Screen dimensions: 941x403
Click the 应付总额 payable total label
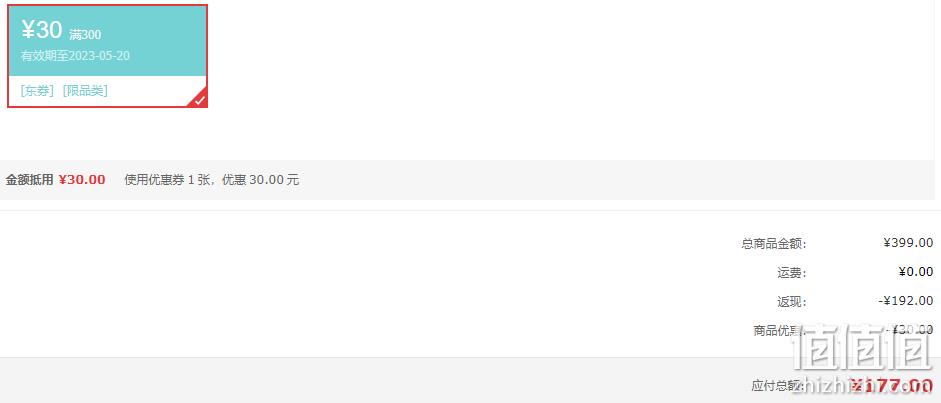click(778, 386)
